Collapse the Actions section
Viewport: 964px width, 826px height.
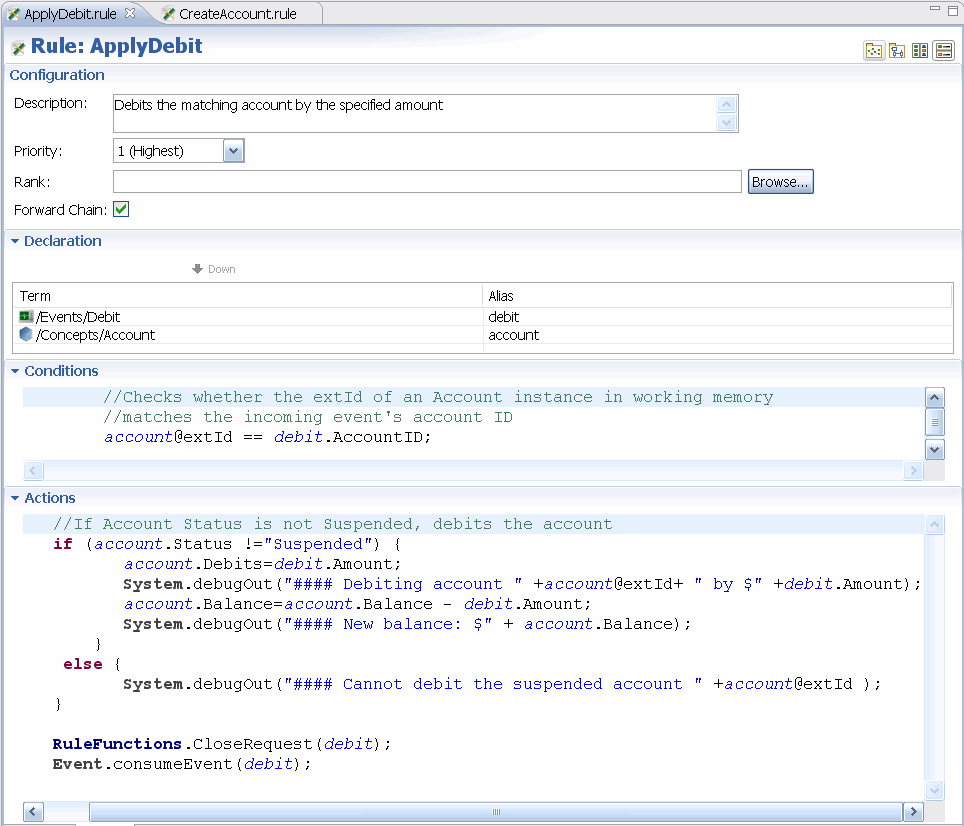(15, 498)
